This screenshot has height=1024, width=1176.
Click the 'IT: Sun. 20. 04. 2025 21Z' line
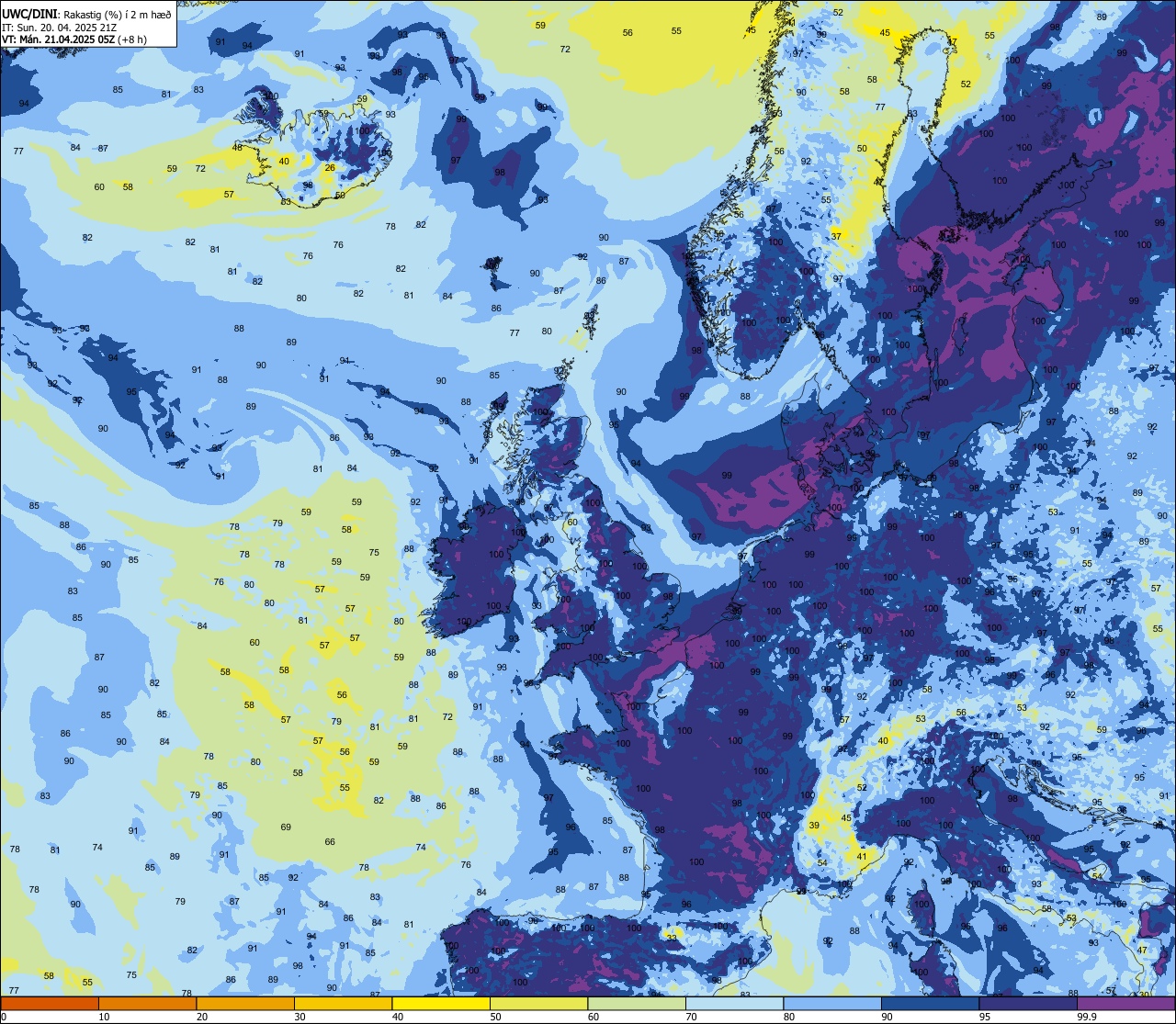pyautogui.click(x=61, y=27)
